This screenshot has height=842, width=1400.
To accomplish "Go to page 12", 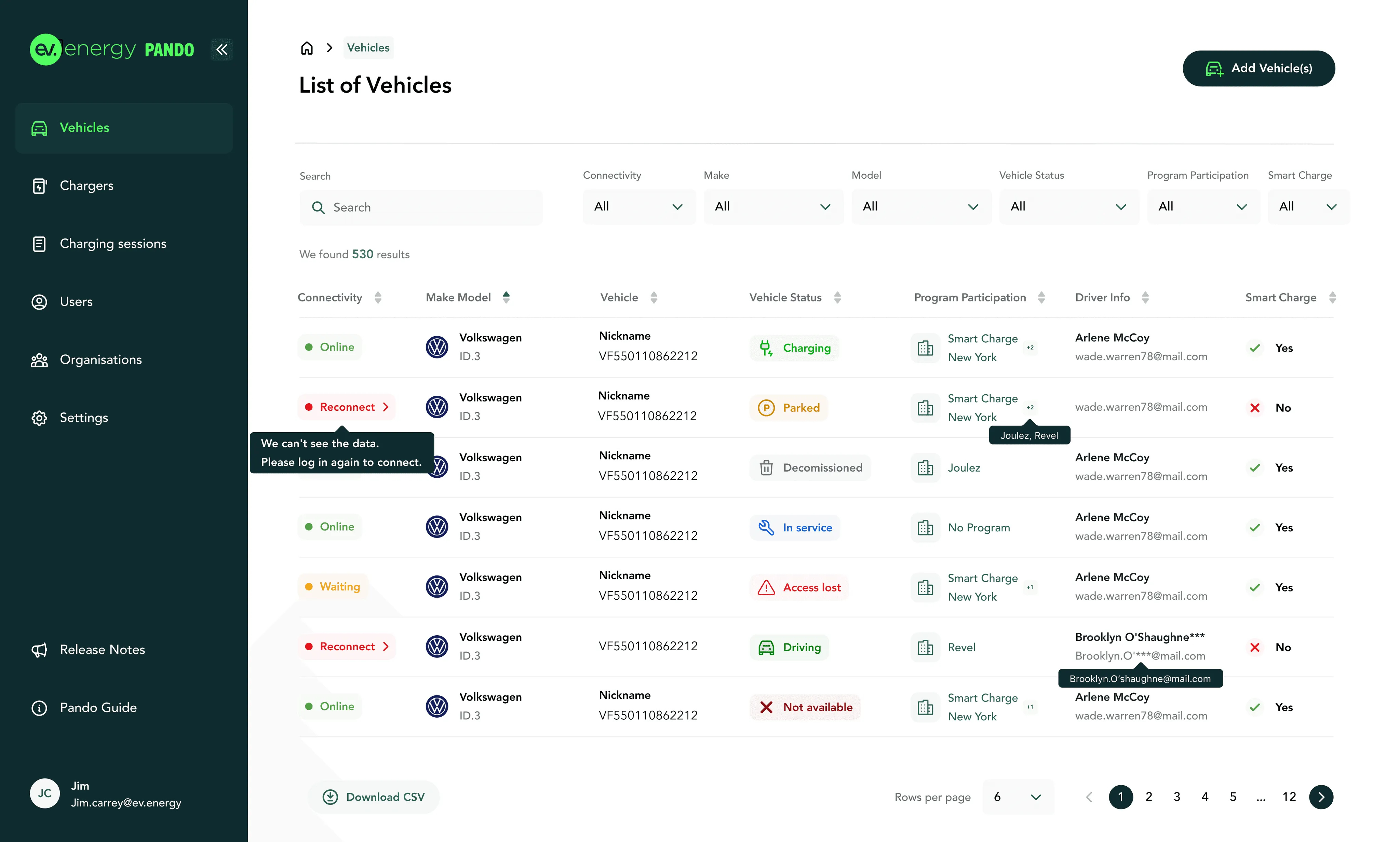I will coord(1289,797).
